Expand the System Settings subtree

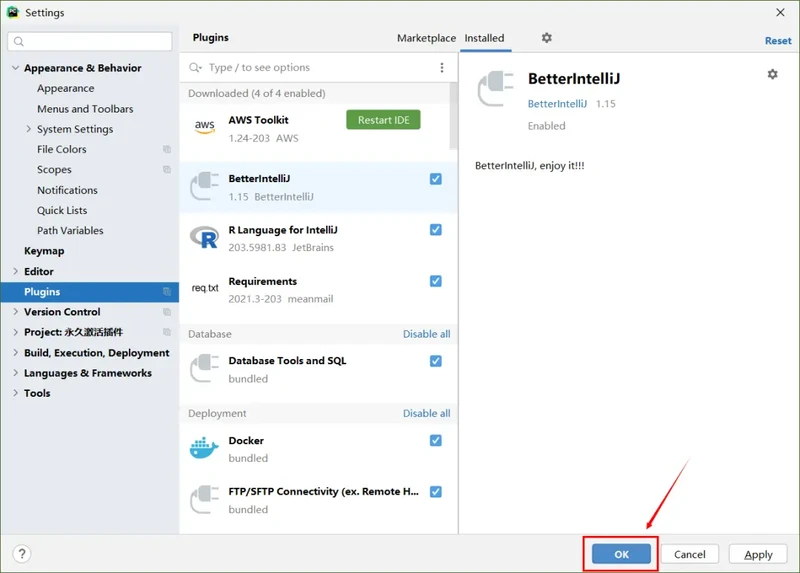click(28, 129)
